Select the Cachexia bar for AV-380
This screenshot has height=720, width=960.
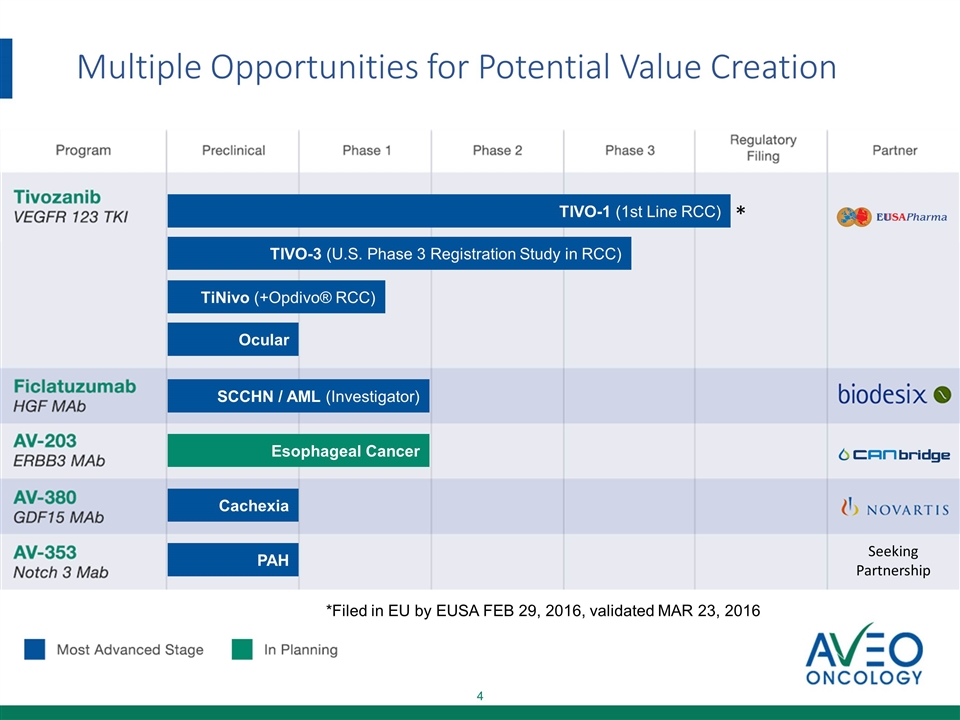[233, 506]
